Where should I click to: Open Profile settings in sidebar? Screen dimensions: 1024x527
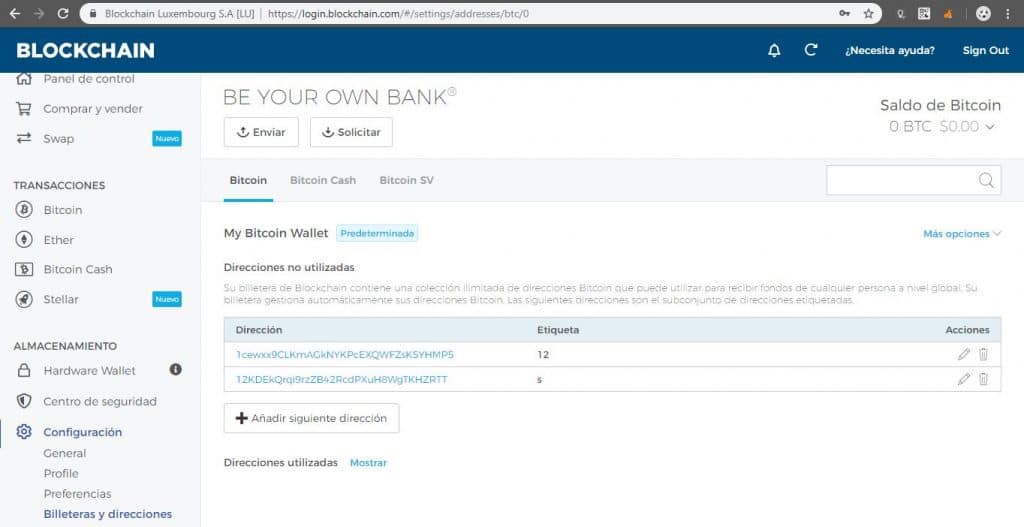pyautogui.click(x=61, y=473)
